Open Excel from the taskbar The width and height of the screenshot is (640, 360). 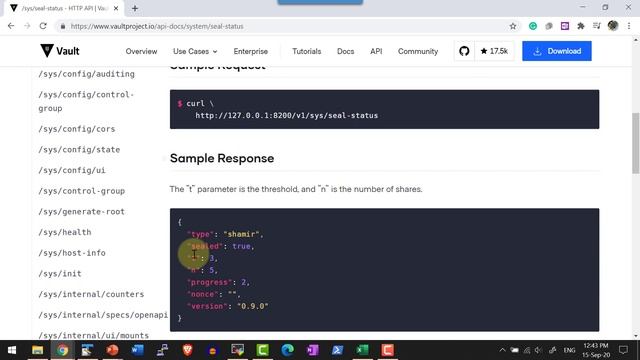[362, 350]
